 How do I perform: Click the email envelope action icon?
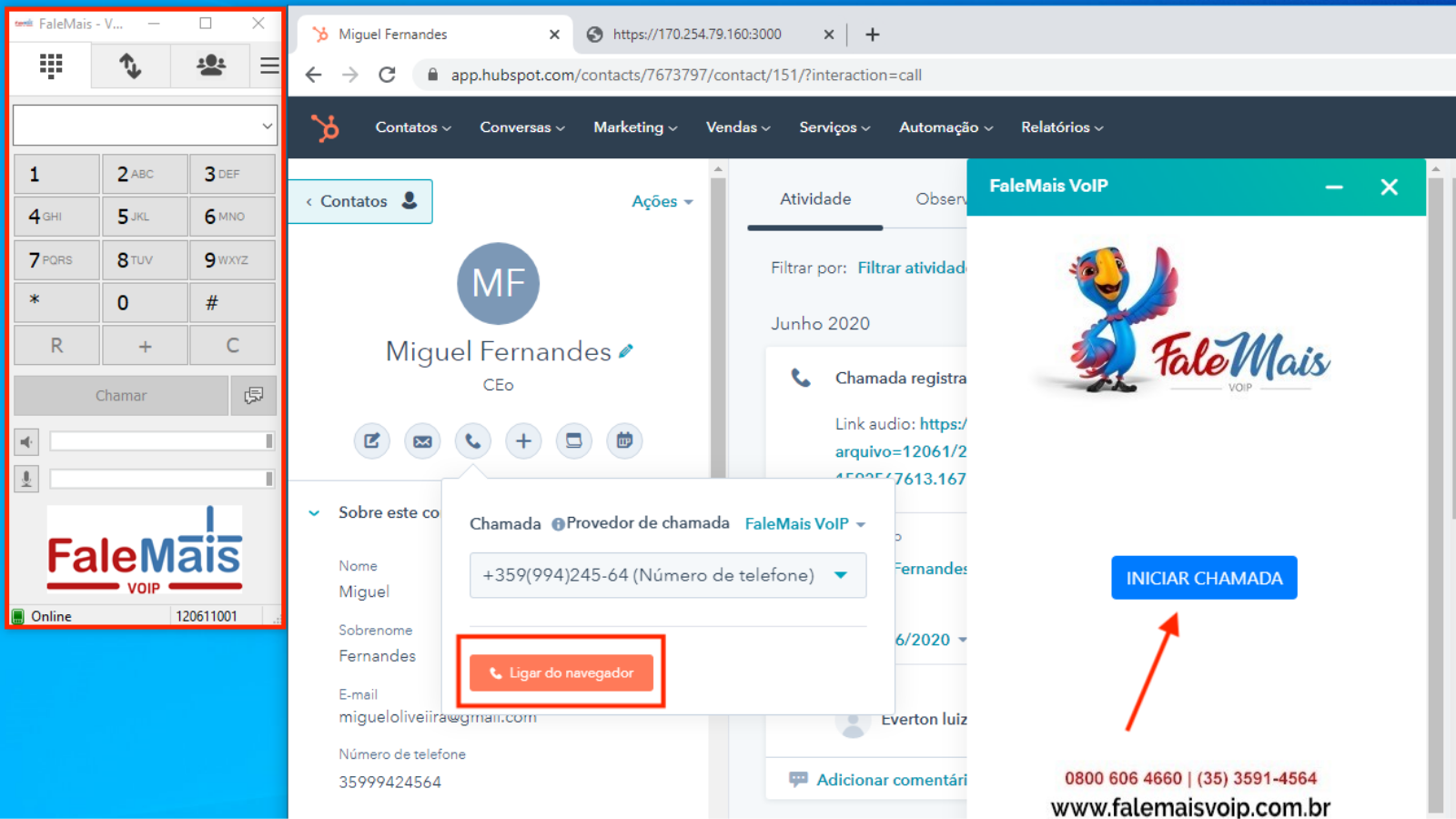422,441
